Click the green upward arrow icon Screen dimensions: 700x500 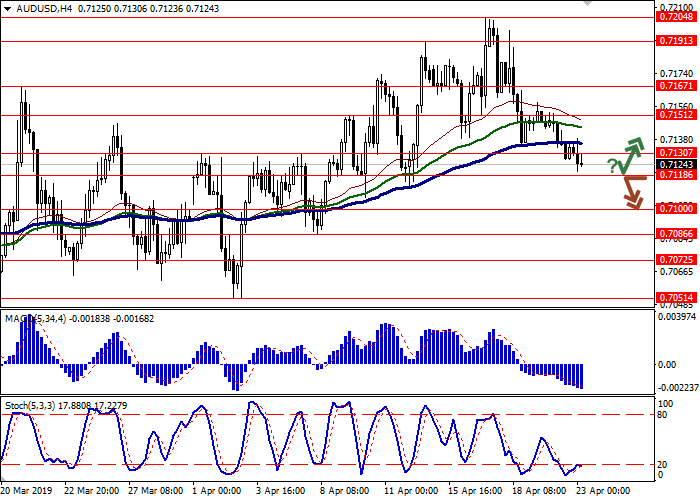pos(630,154)
